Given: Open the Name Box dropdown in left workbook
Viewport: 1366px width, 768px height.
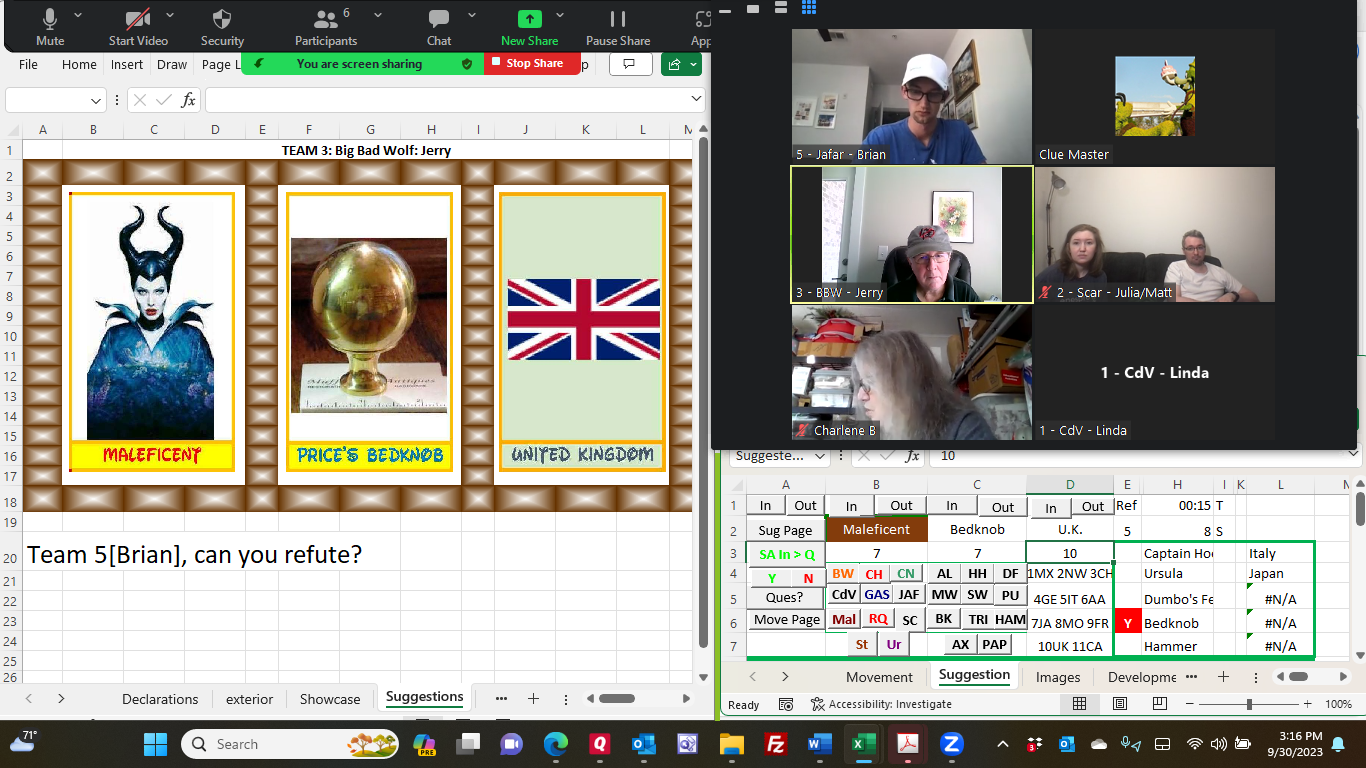Looking at the screenshot, I should tap(97, 100).
